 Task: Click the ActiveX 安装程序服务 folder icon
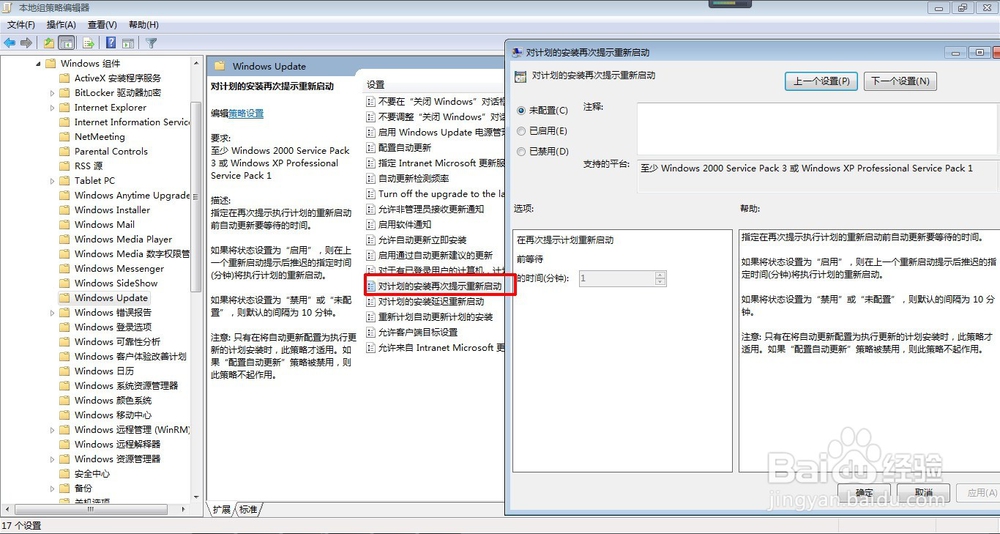click(64, 78)
